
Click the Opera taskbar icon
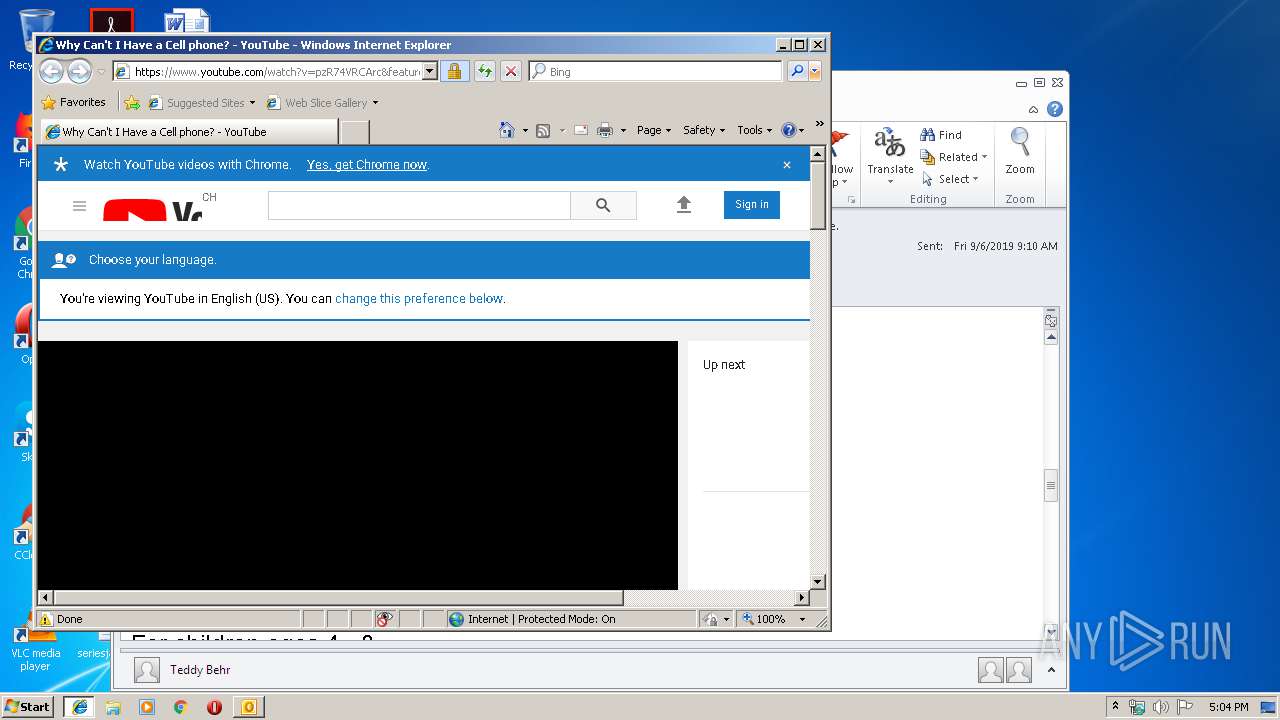point(214,707)
